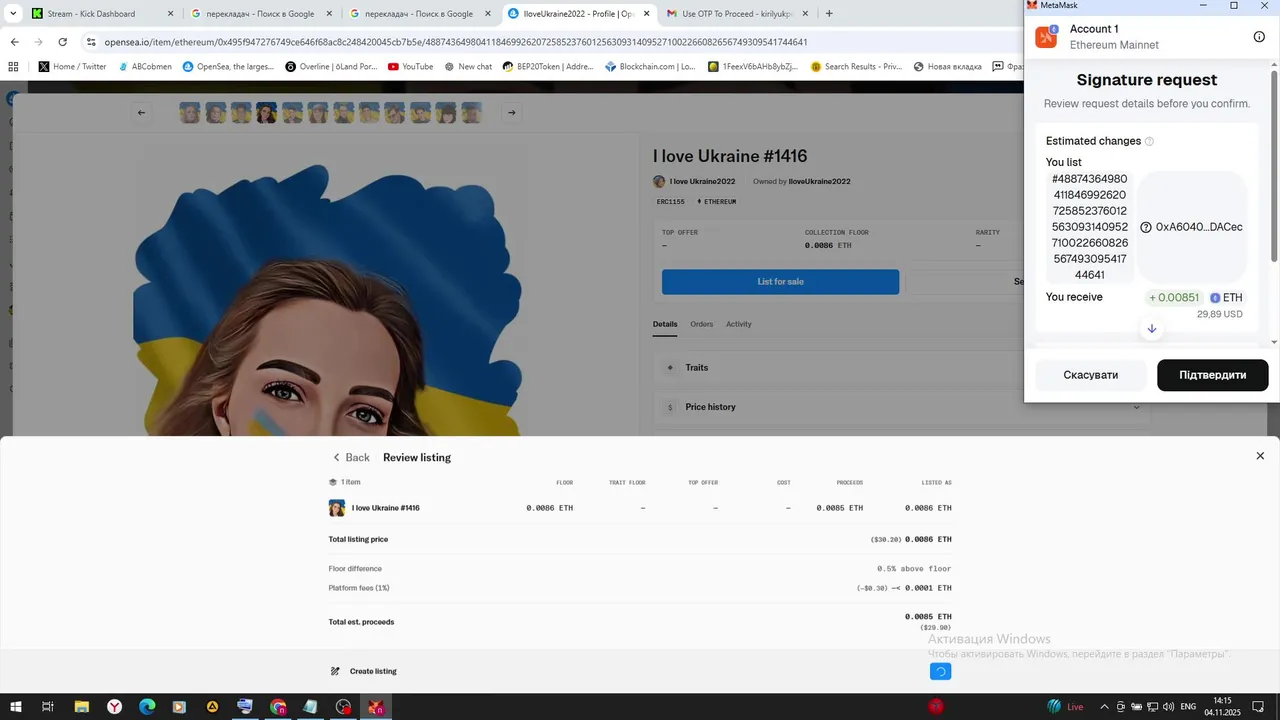Viewport: 1280px width, 720px height.
Task: Open Chrome from the taskbar
Action: coord(278,706)
